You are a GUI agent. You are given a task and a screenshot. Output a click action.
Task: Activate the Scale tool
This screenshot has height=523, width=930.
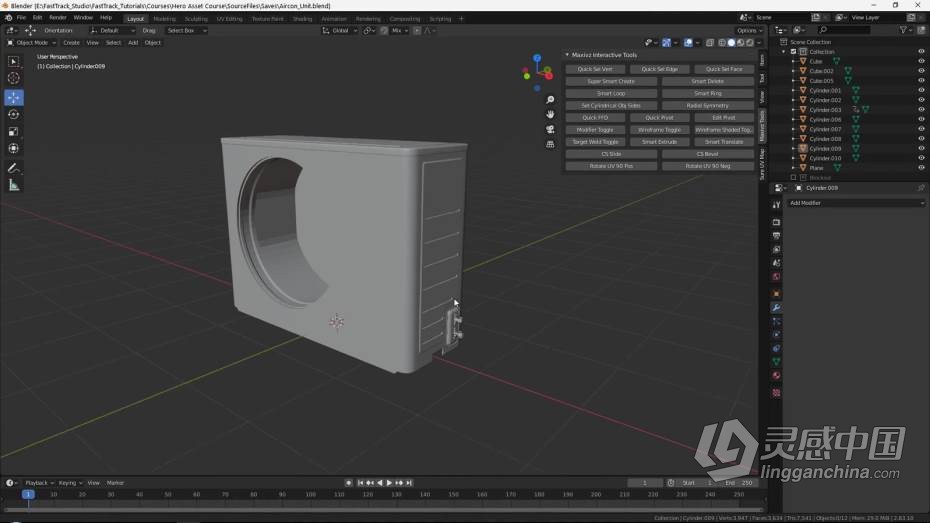(14, 132)
